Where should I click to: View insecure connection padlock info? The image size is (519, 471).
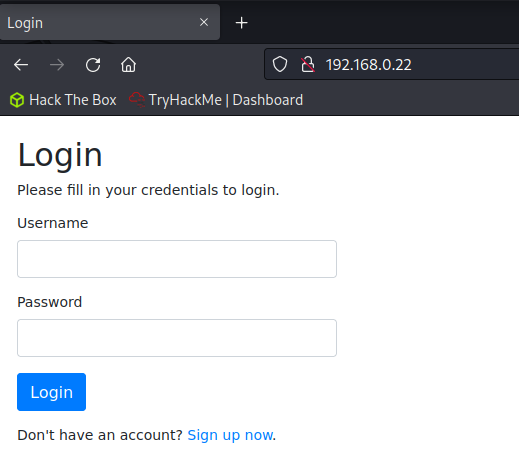click(x=308, y=64)
